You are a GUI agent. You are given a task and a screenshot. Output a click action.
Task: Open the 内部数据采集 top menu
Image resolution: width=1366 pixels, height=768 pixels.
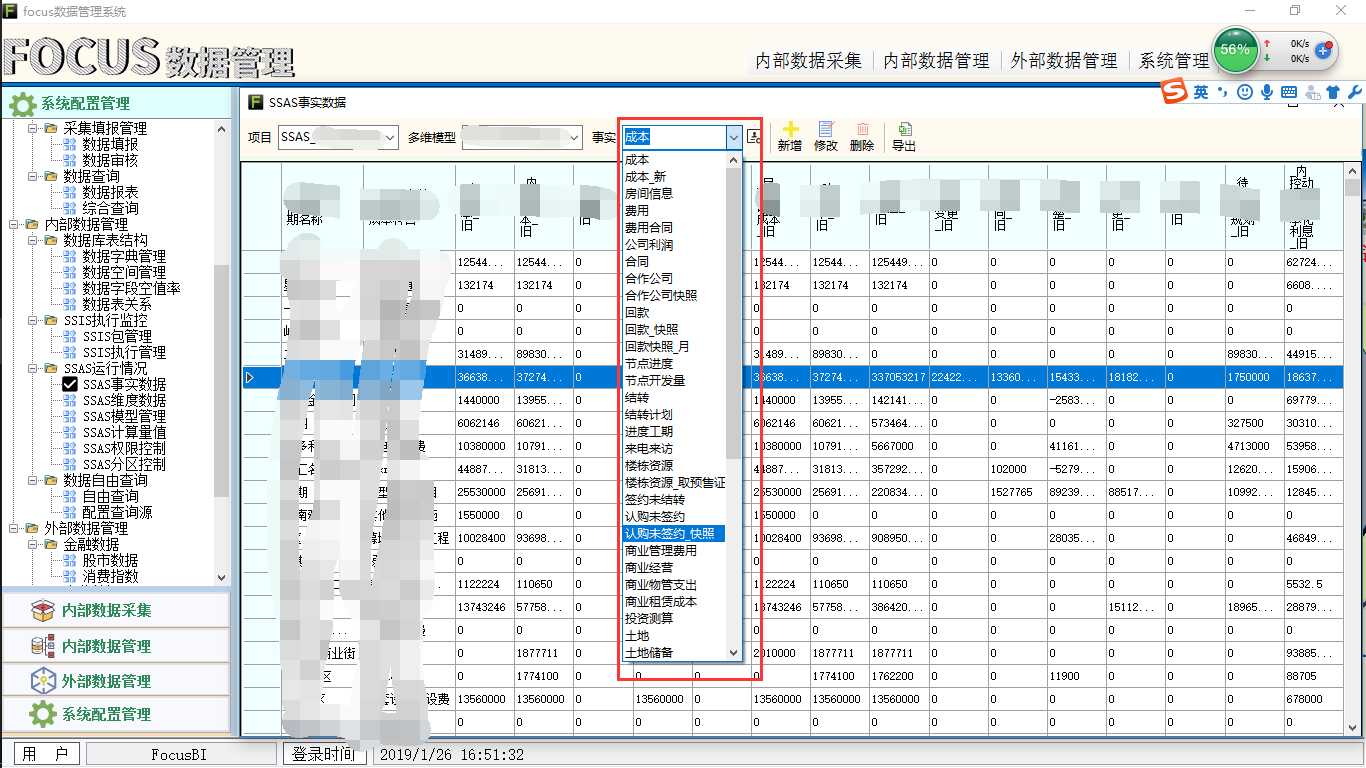point(808,61)
